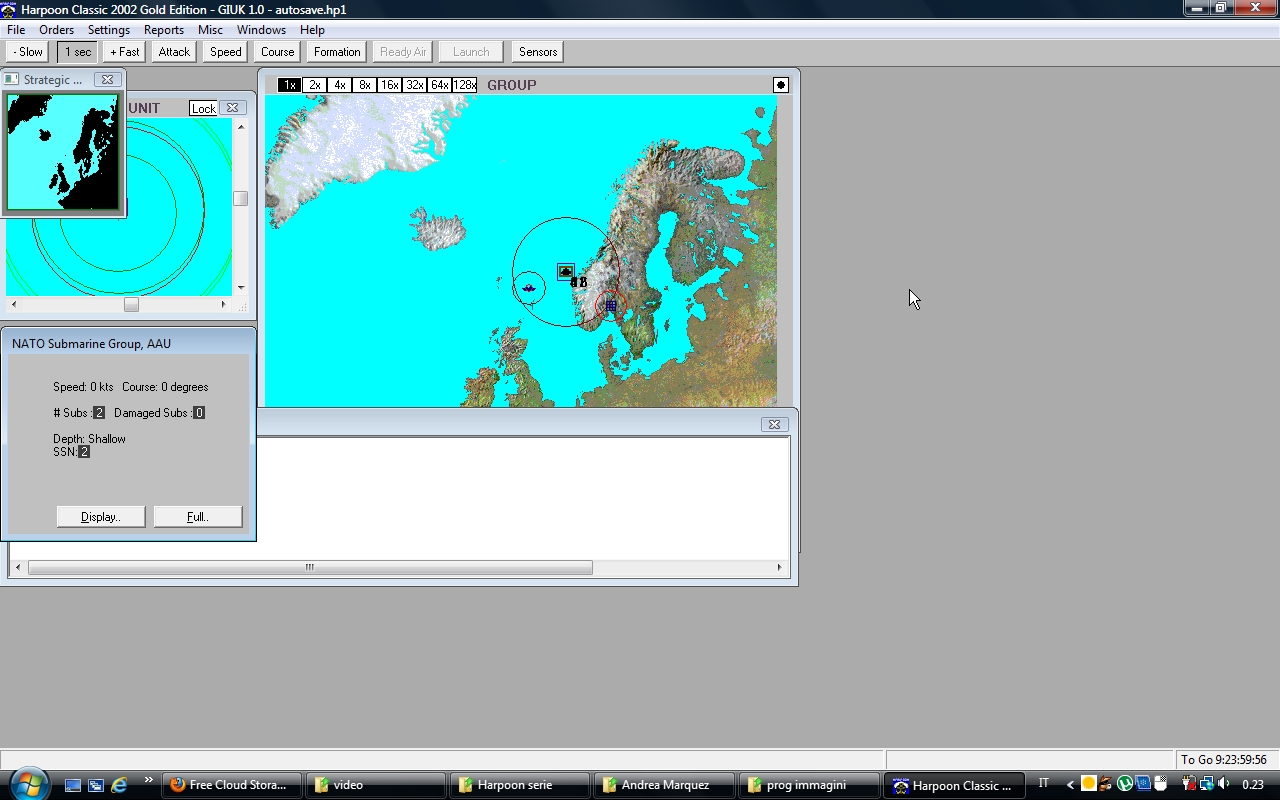Image resolution: width=1280 pixels, height=800 pixels.
Task: Click the - Slow time compression button
Action: point(27,52)
